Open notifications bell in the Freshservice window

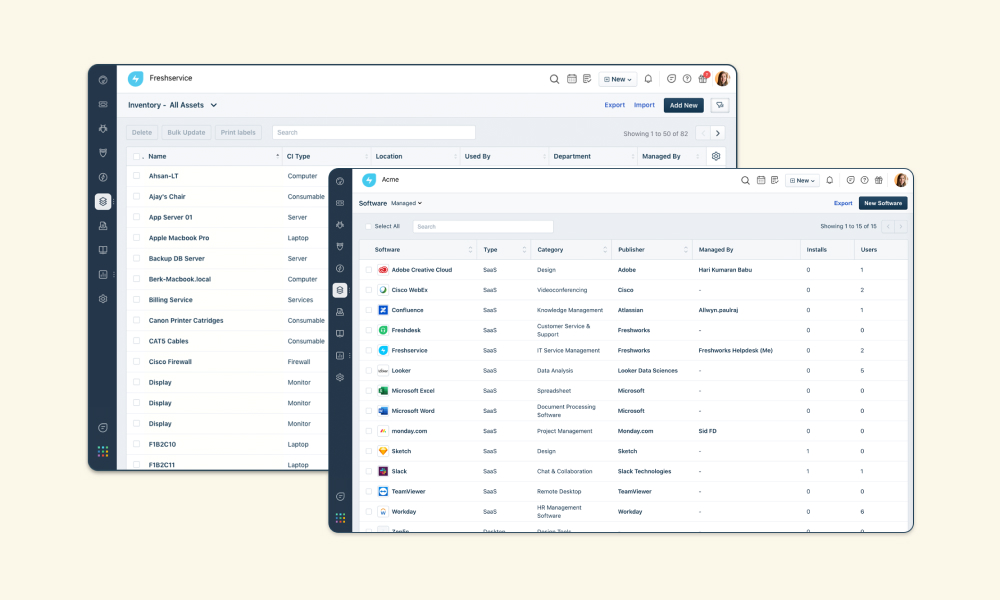coord(648,79)
